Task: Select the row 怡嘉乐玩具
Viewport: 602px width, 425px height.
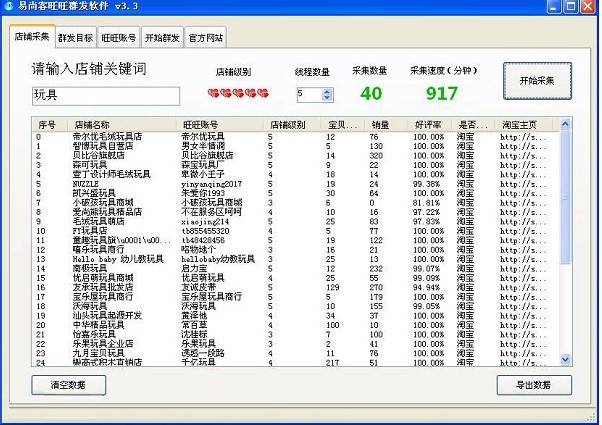Action: pyautogui.click(x=94, y=334)
